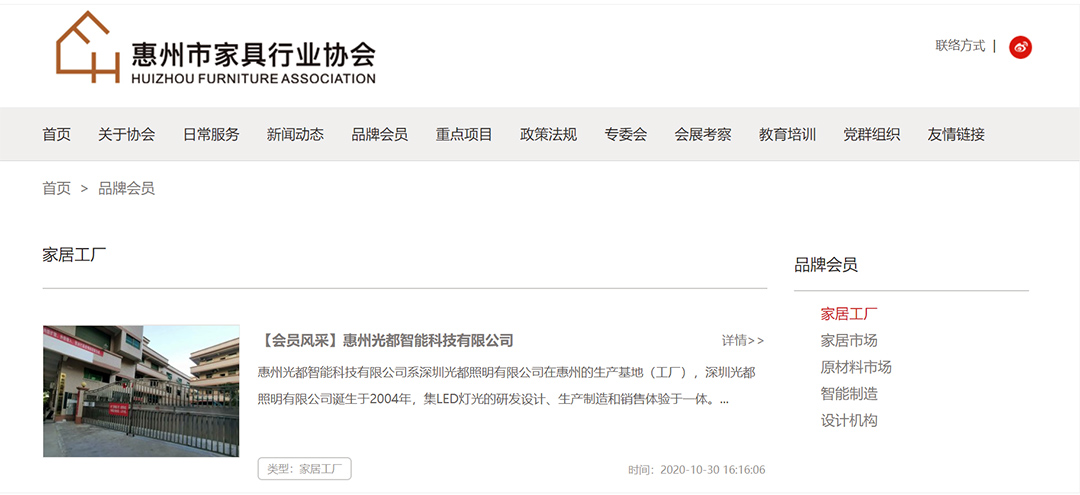This screenshot has width=1080, height=495.
Task: Open the 会展考察 navigation item
Action: pyautogui.click(x=703, y=135)
